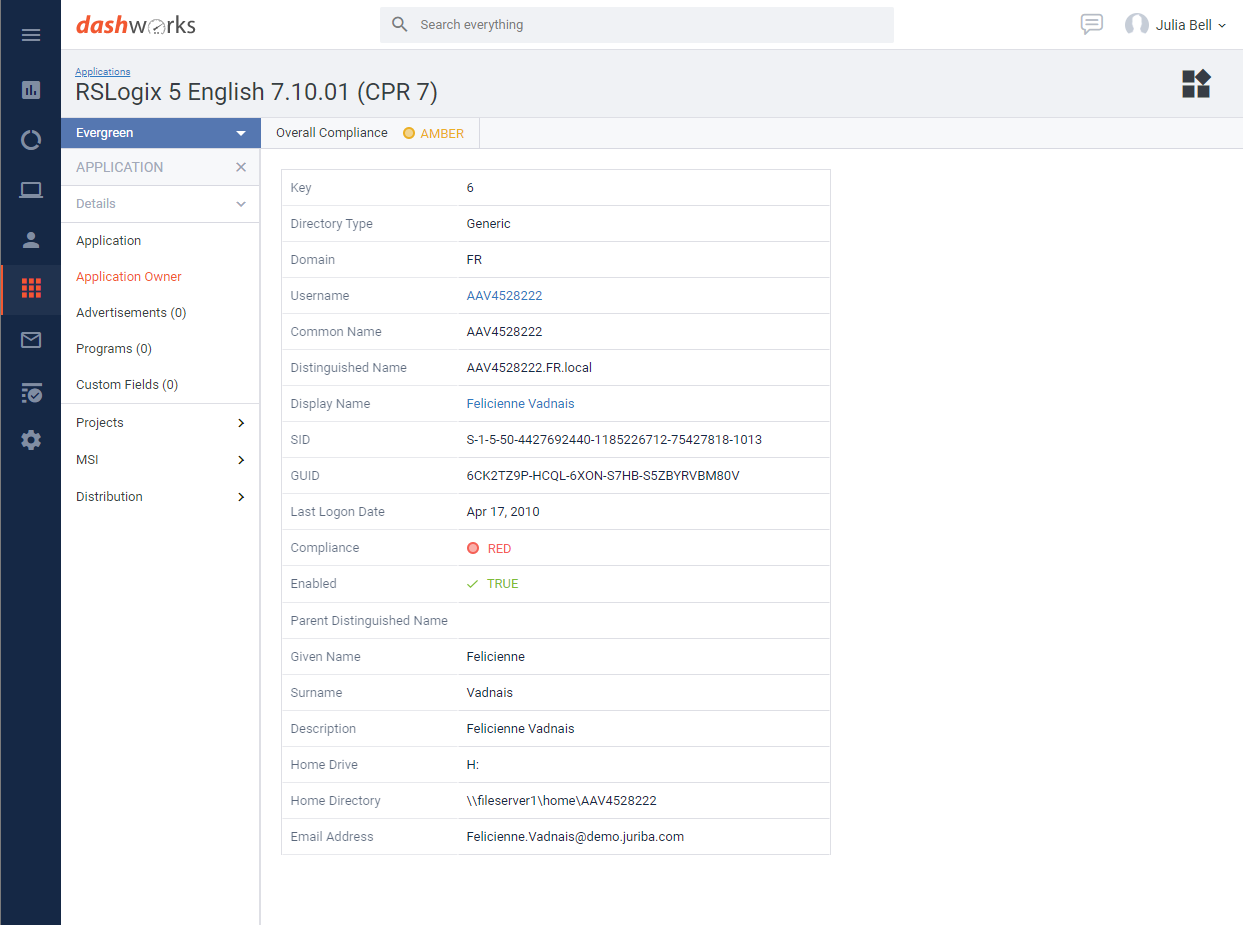Screen dimensions: 1243x925
Task: Click the magnifier search icon
Action: pos(400,24)
